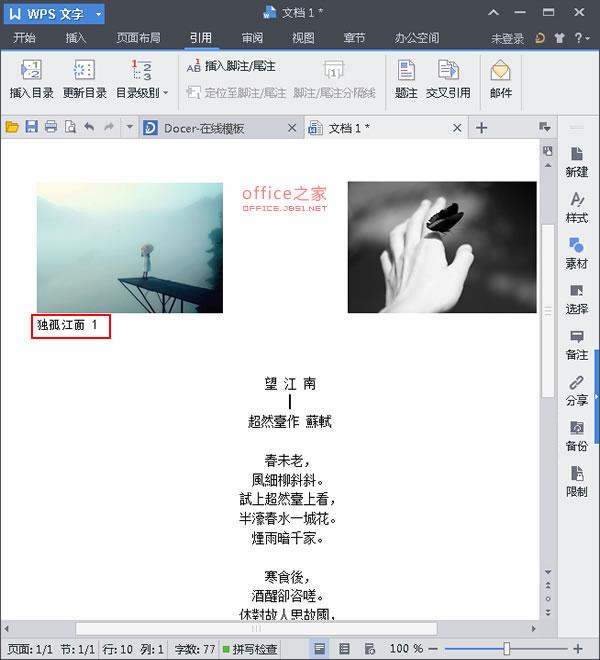Click the 独孤江面 1 caption text
Viewport: 600px width, 660px height.
(67, 325)
